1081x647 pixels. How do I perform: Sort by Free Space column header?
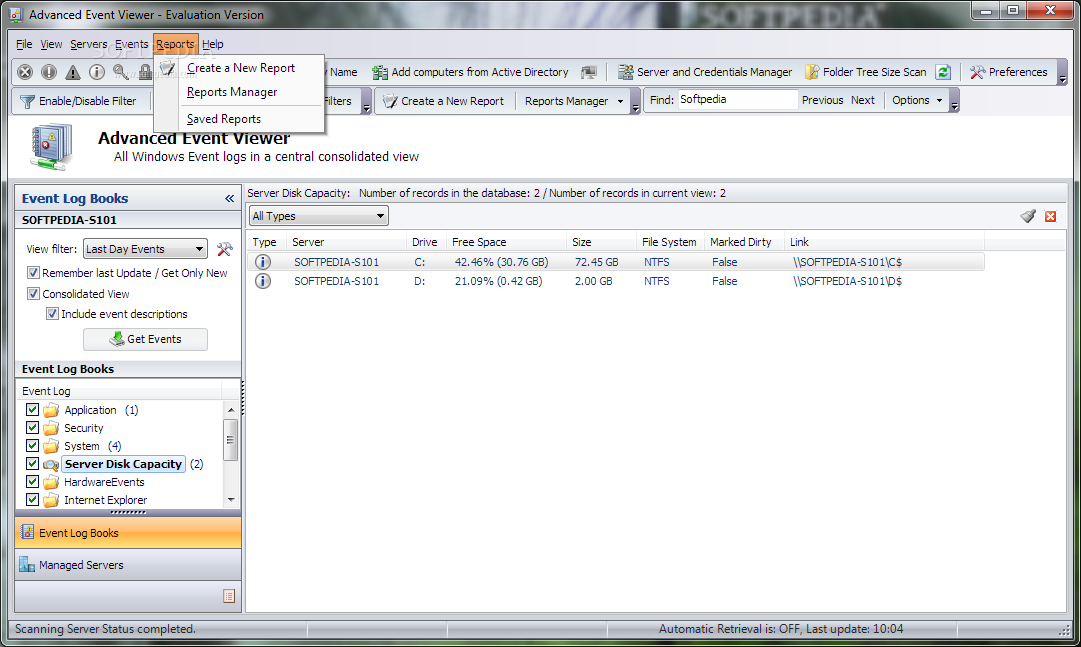[506, 242]
